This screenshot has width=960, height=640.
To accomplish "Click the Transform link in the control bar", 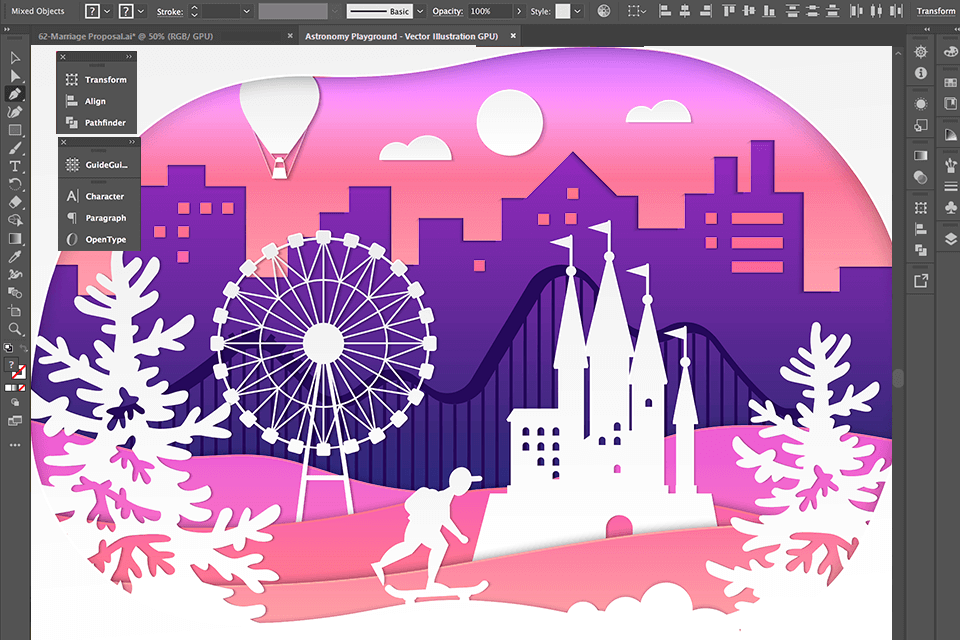I will point(935,11).
